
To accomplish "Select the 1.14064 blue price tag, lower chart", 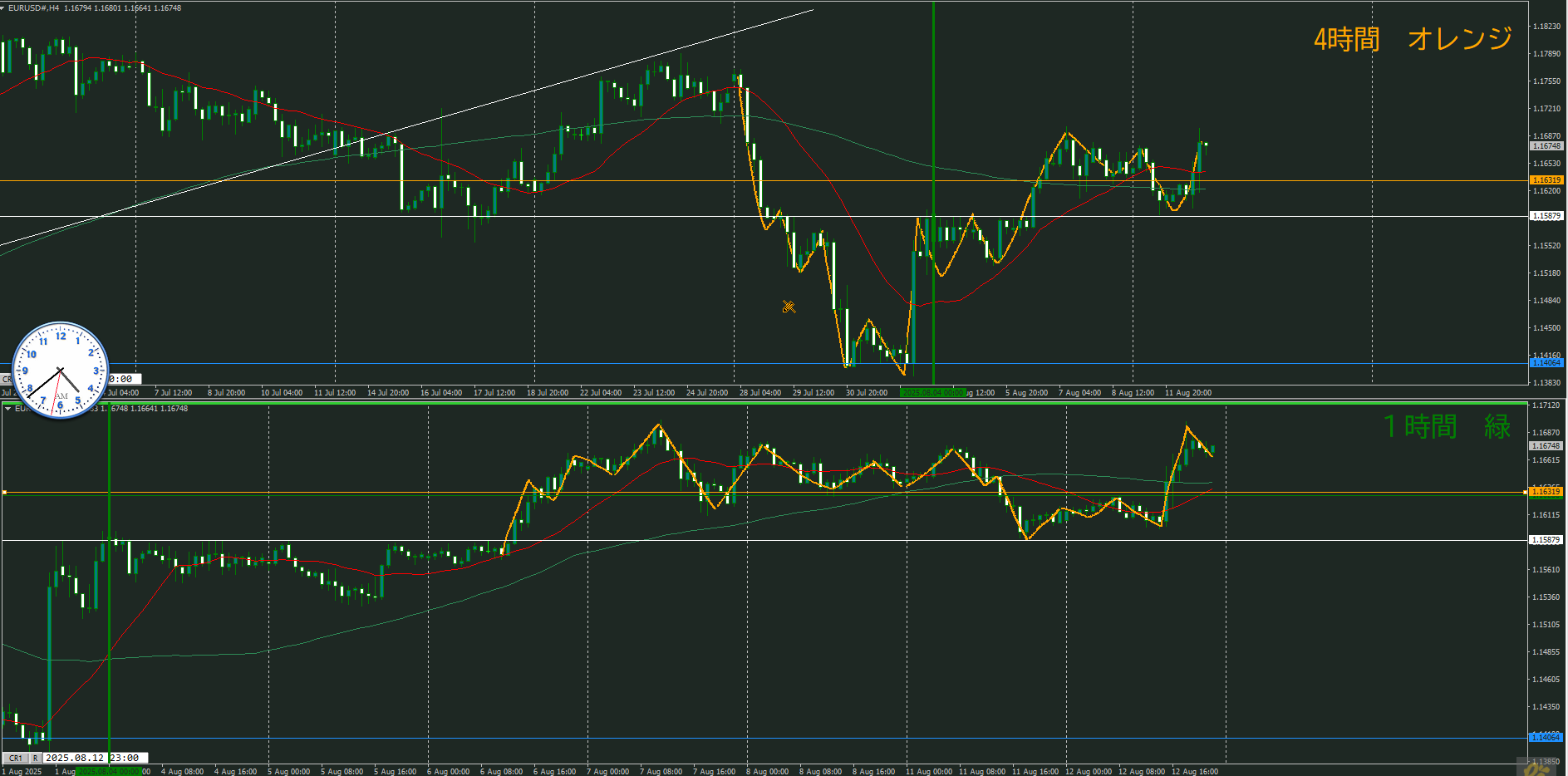I will tap(1546, 738).
